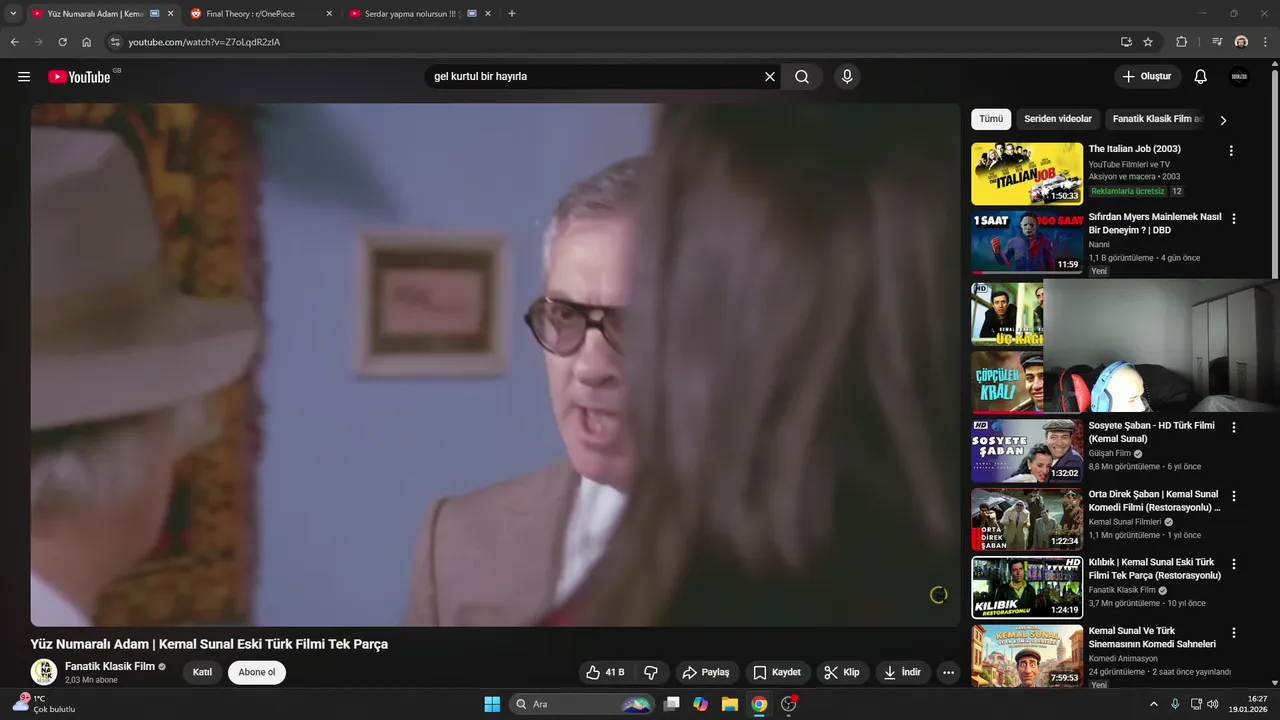Open the Fanatik Klasik Film channel name link

(x=110, y=666)
